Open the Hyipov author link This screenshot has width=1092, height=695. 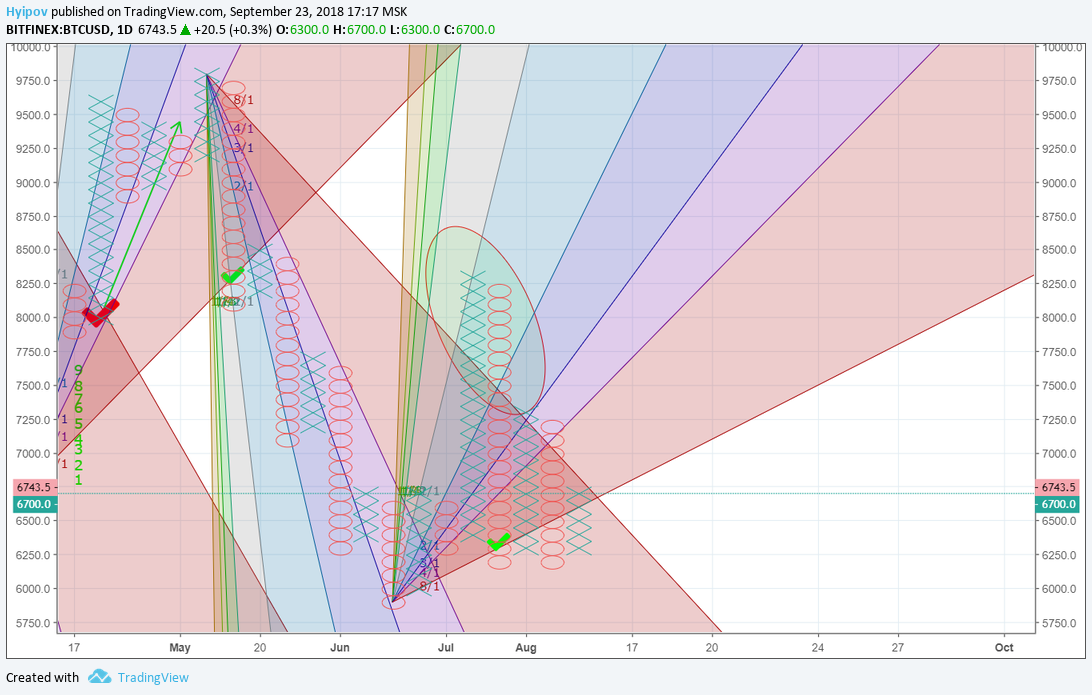coord(26,12)
